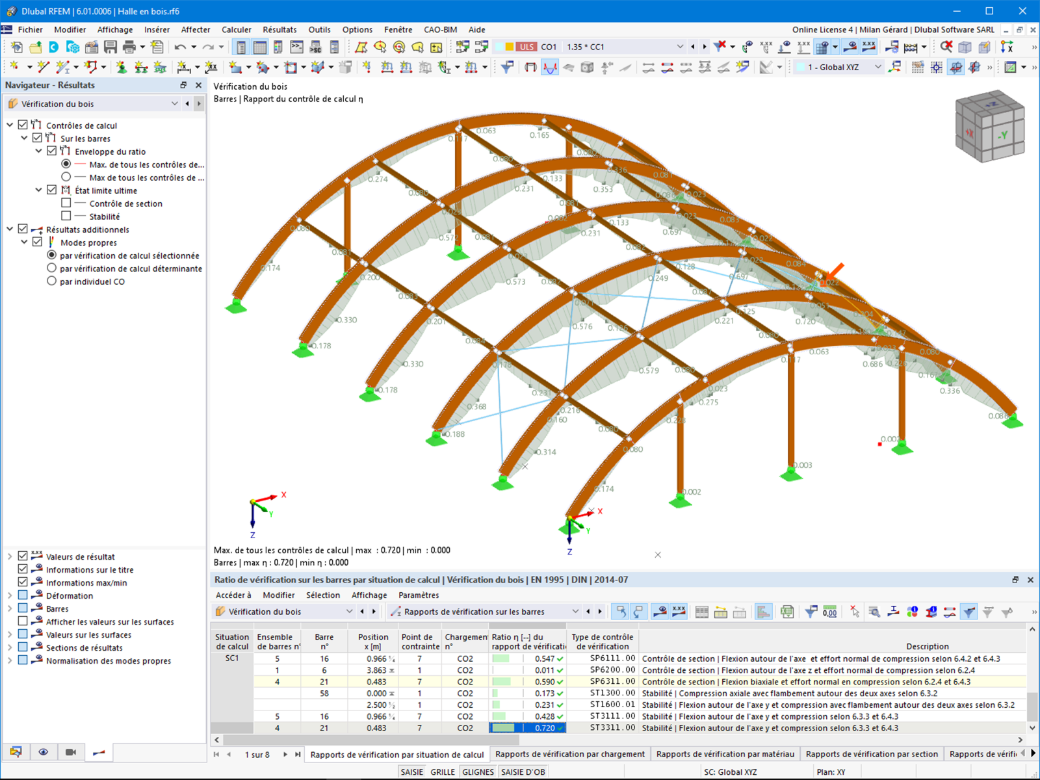1040x780 pixels.
Task: Switch to Rapports de vérification par matériau tab
Action: pos(724,754)
